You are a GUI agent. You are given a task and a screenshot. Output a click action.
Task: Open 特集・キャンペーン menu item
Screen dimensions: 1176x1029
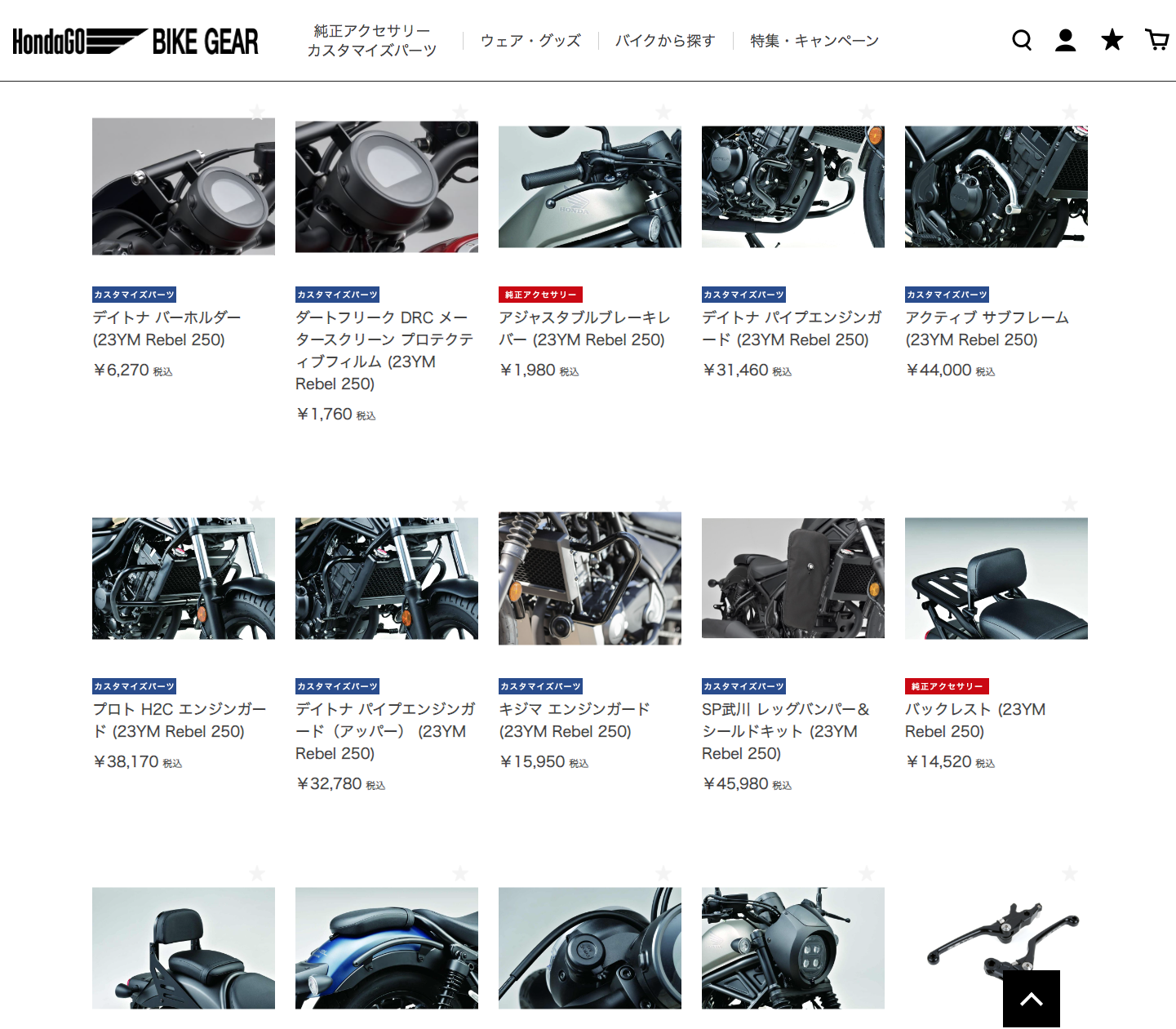(x=814, y=41)
